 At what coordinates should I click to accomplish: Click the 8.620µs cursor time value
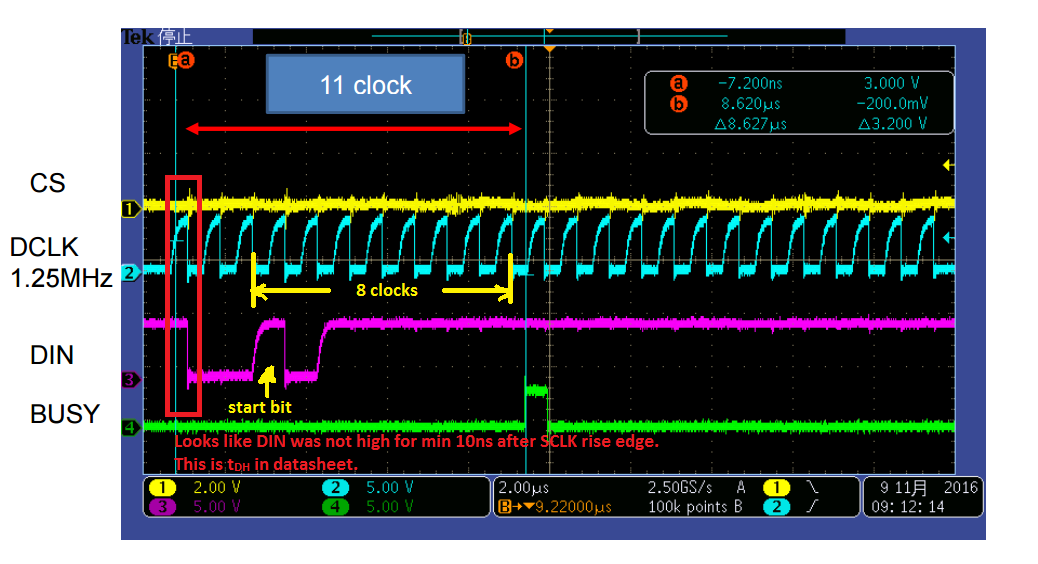[x=751, y=104]
